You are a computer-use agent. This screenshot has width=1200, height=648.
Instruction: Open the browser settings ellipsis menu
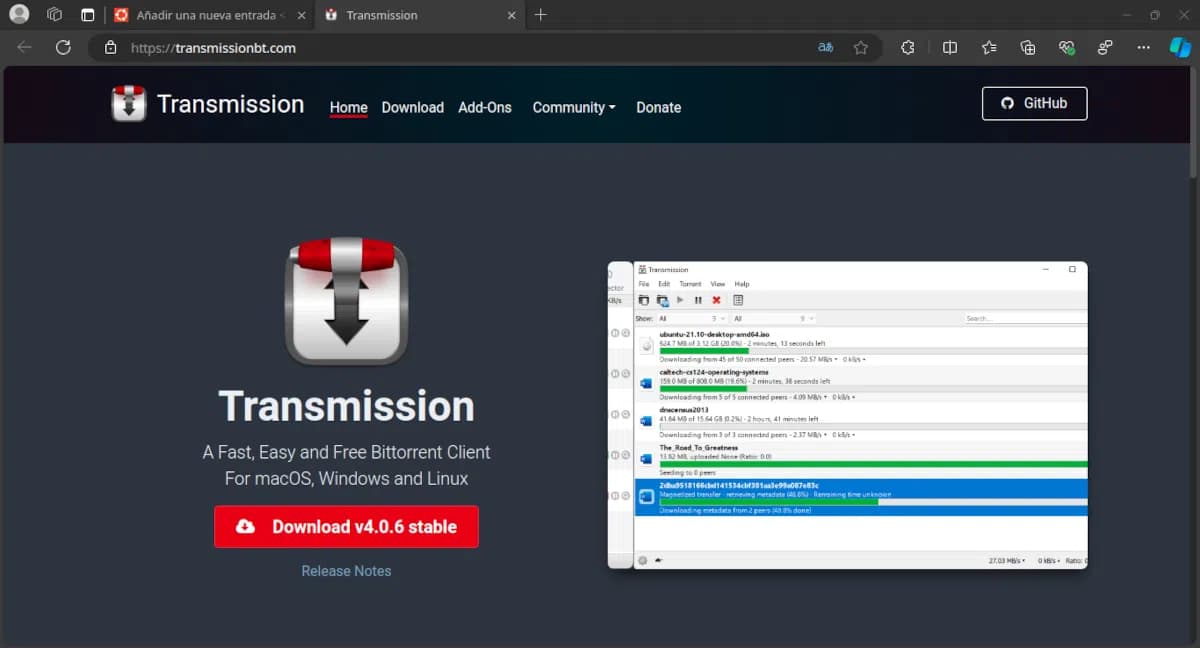pyautogui.click(x=1143, y=47)
